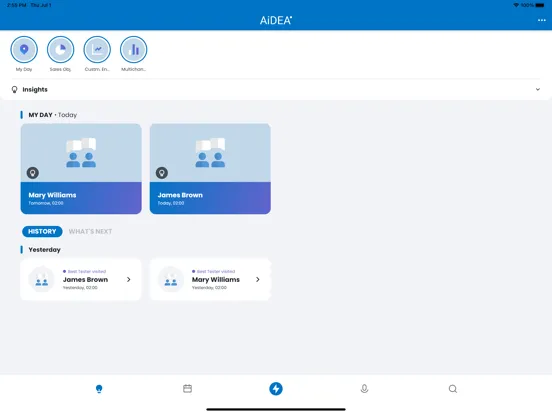Image resolution: width=552 pixels, height=414 pixels.
Task: Open the My Day map pin icon
Action: 24,50
